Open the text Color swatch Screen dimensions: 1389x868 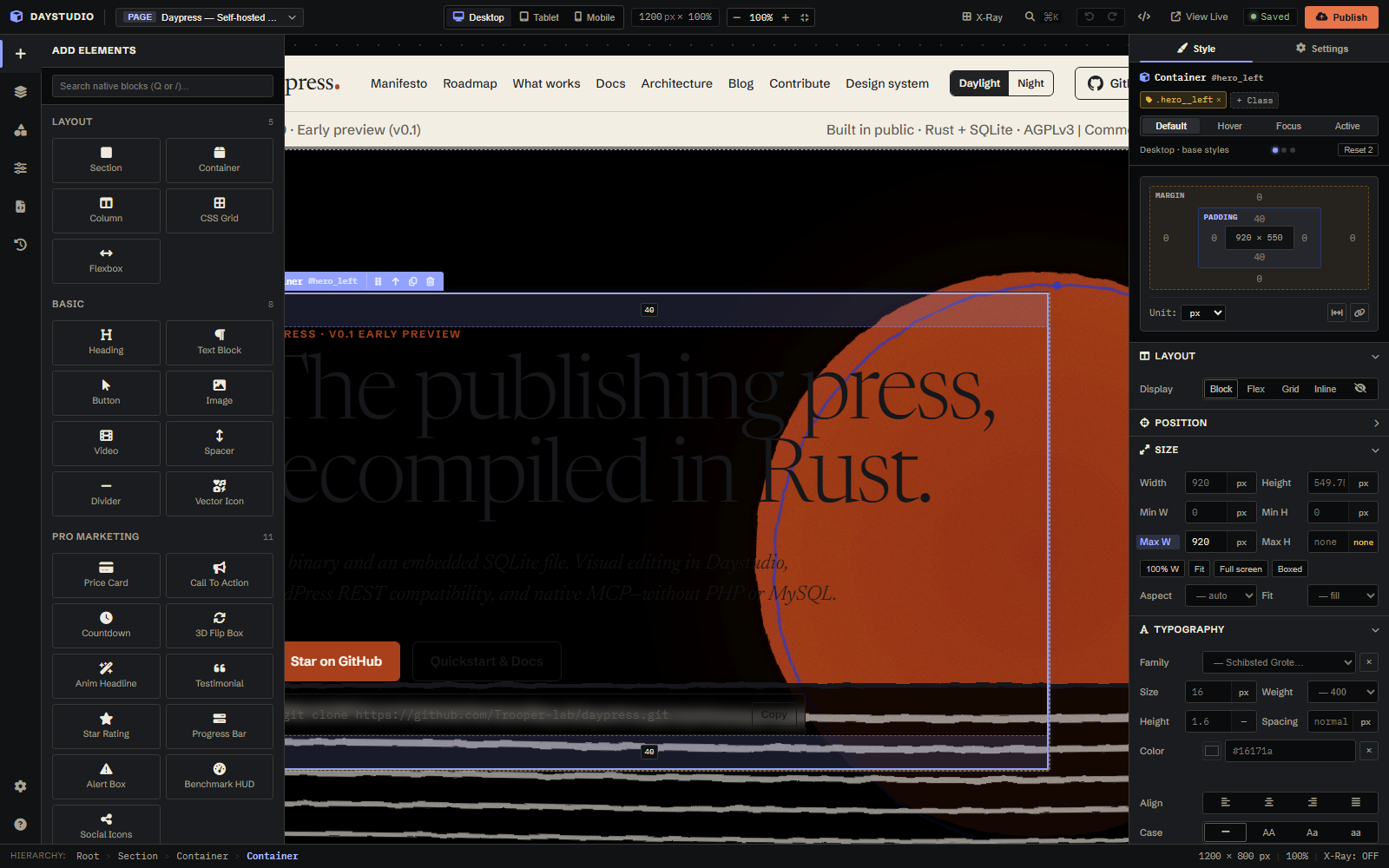click(1212, 751)
